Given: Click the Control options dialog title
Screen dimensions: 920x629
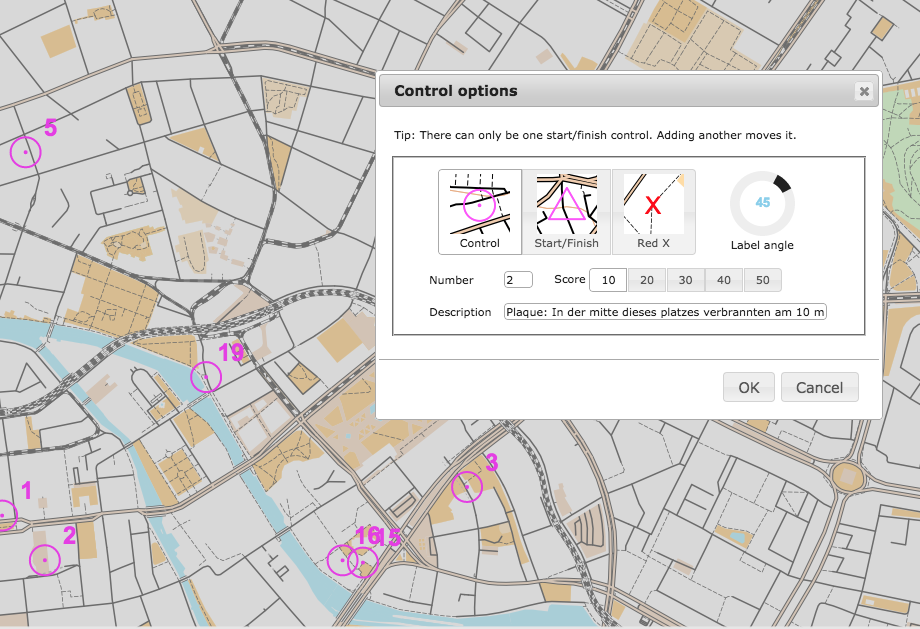Looking at the screenshot, I should point(456,90).
